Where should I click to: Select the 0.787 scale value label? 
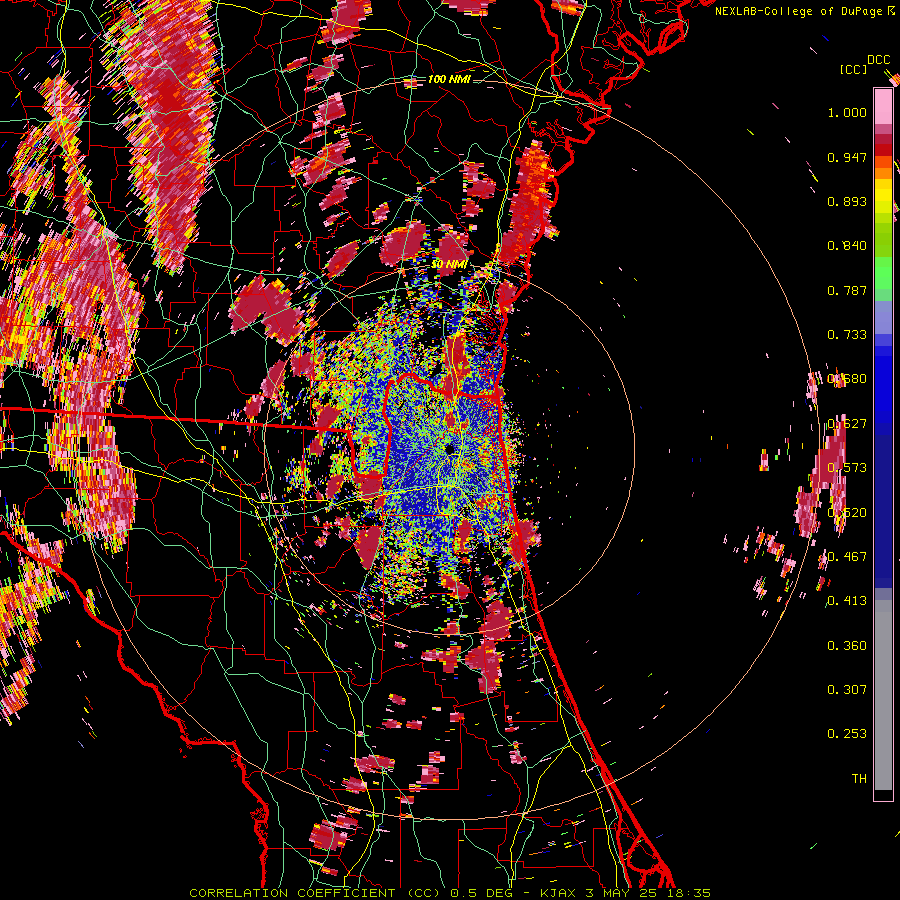[x=847, y=290]
